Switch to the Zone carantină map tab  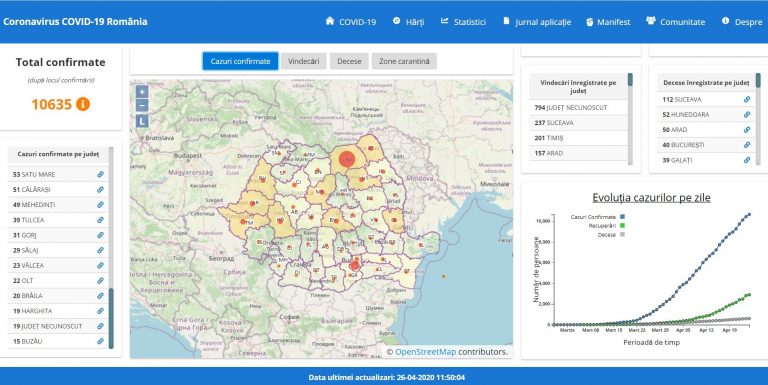404,61
